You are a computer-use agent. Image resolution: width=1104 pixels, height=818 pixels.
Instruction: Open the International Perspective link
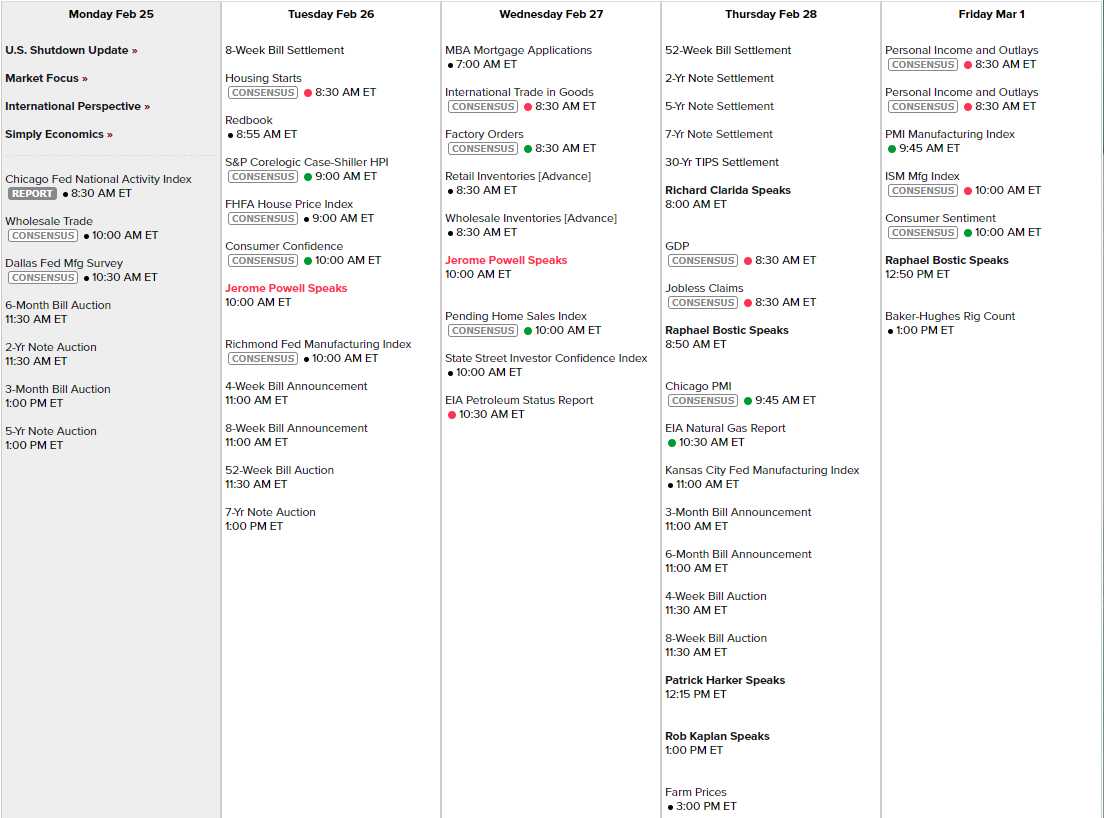pyautogui.click(x=77, y=106)
